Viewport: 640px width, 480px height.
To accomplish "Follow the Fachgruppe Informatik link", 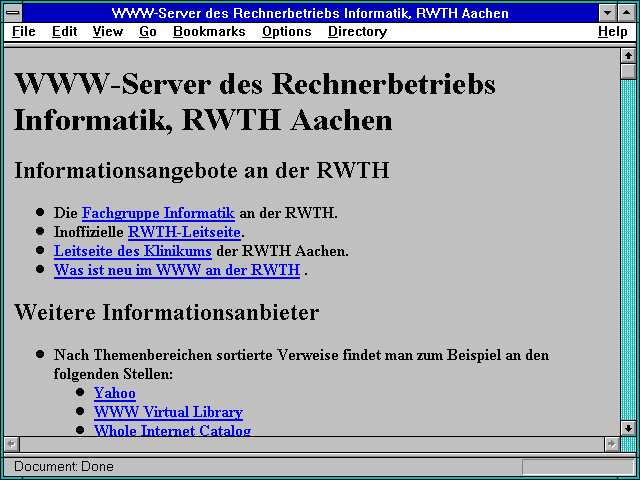I will [x=158, y=213].
